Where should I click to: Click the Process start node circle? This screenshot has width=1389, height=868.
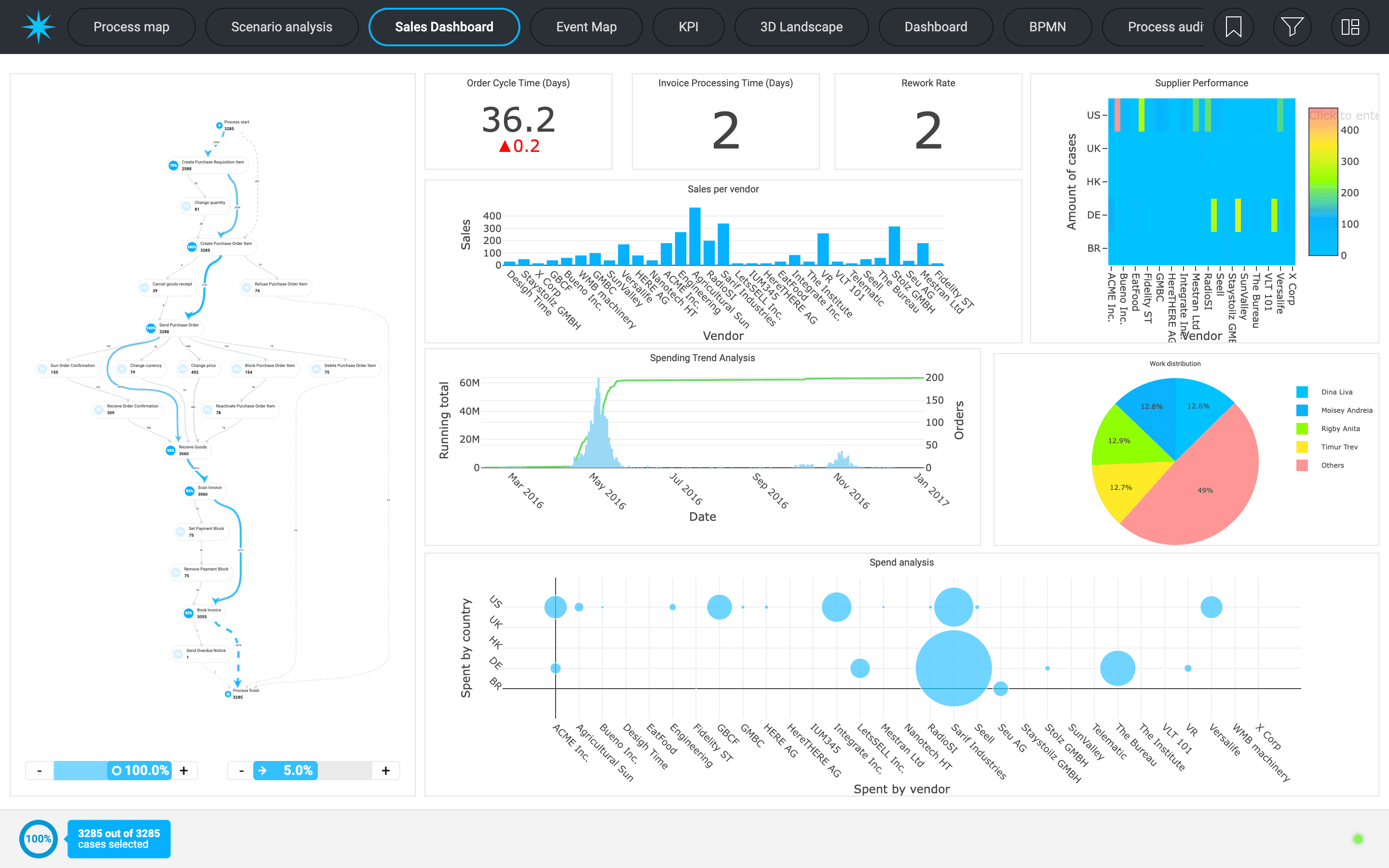219,125
